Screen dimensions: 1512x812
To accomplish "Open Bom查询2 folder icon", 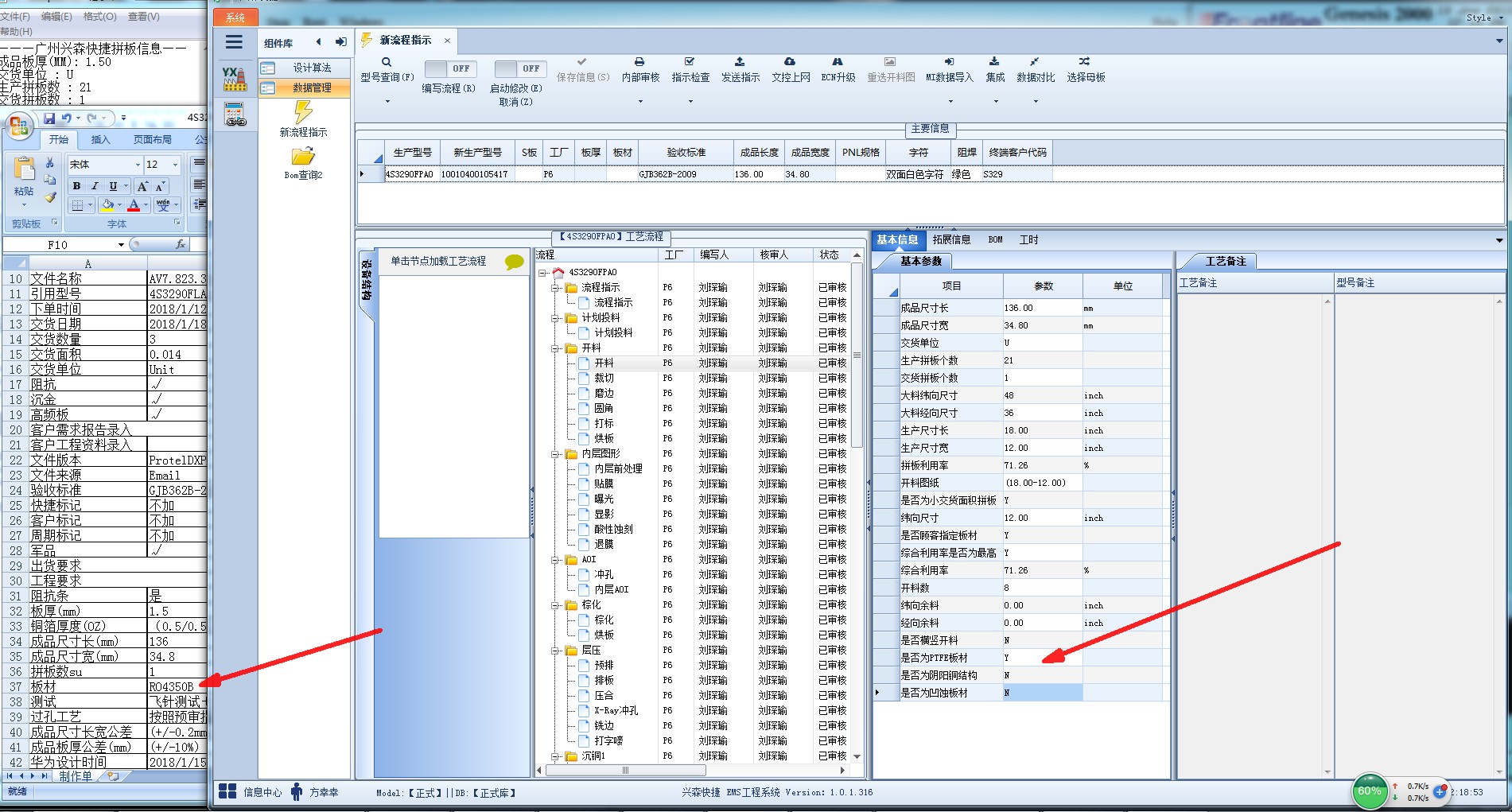I will [x=303, y=156].
